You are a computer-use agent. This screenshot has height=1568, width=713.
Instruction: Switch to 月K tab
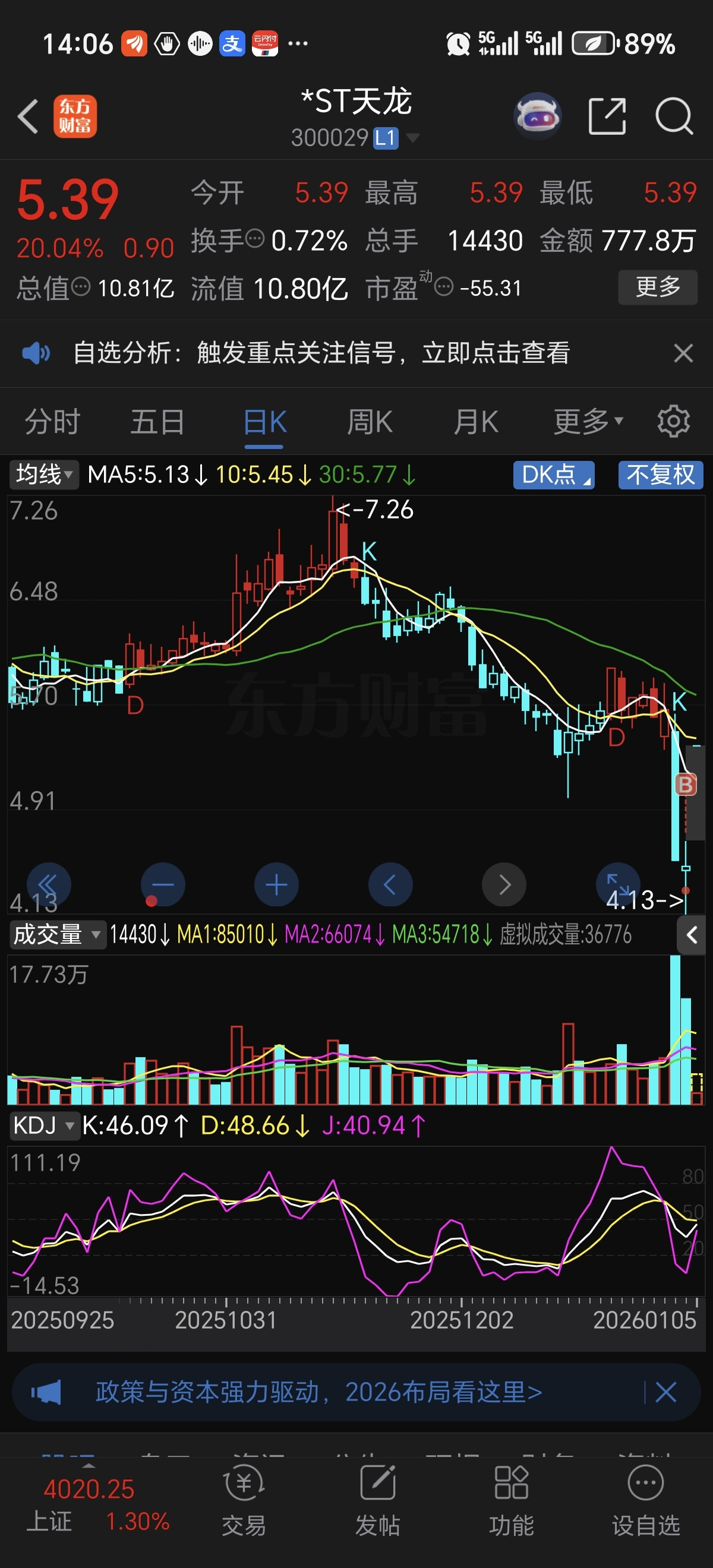coord(475,421)
